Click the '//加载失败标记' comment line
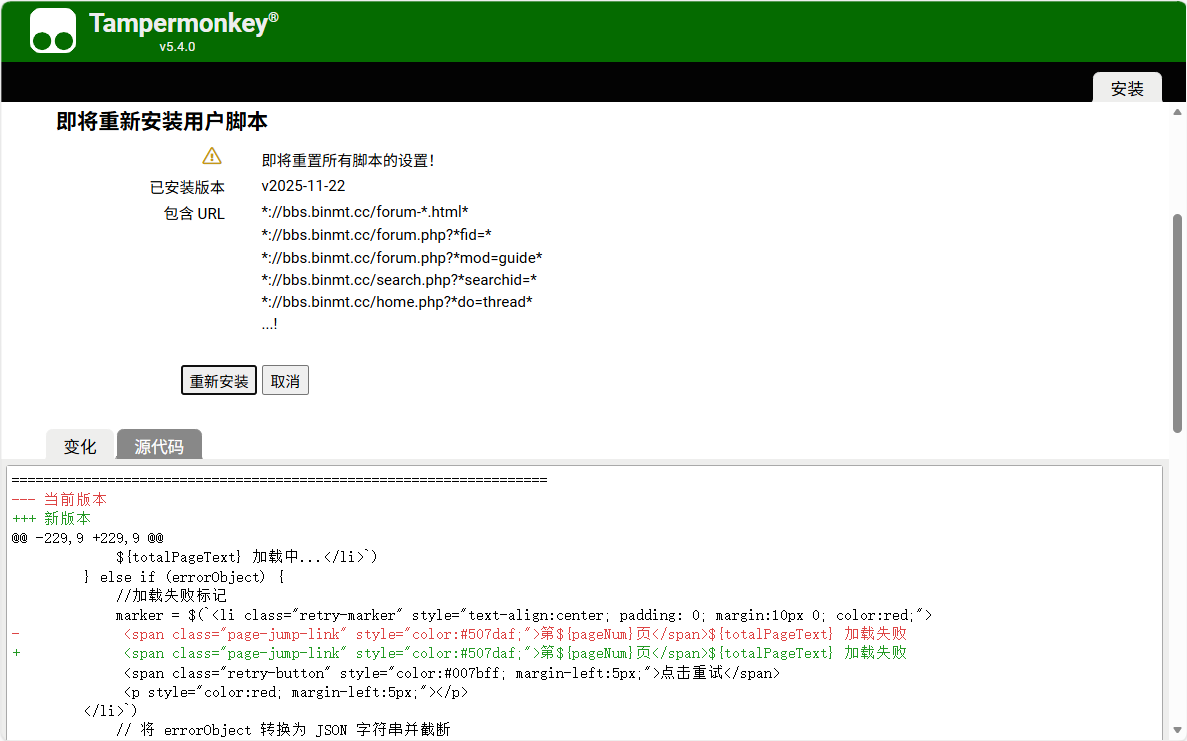 point(171,596)
